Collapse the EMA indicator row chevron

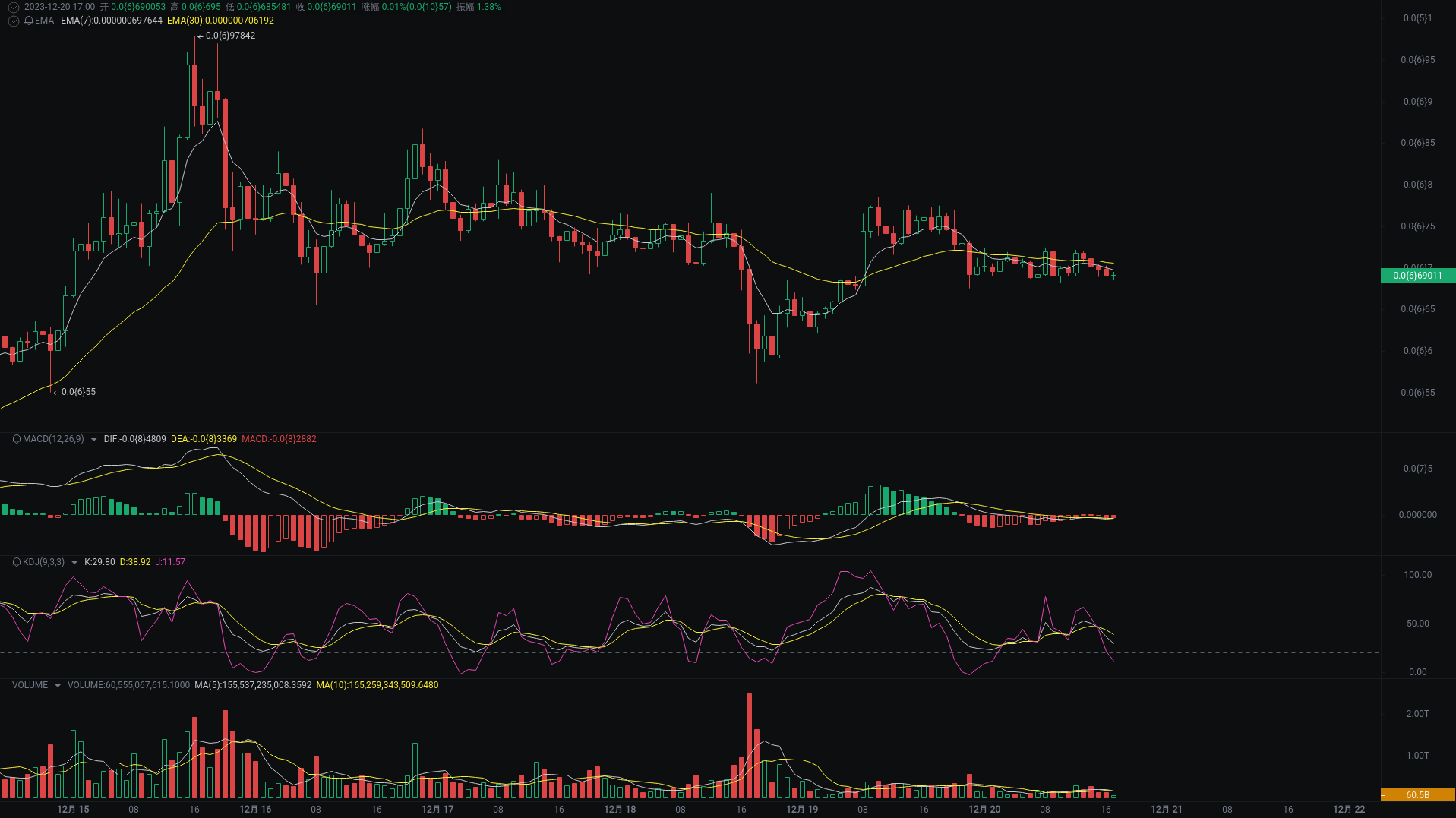(14, 21)
